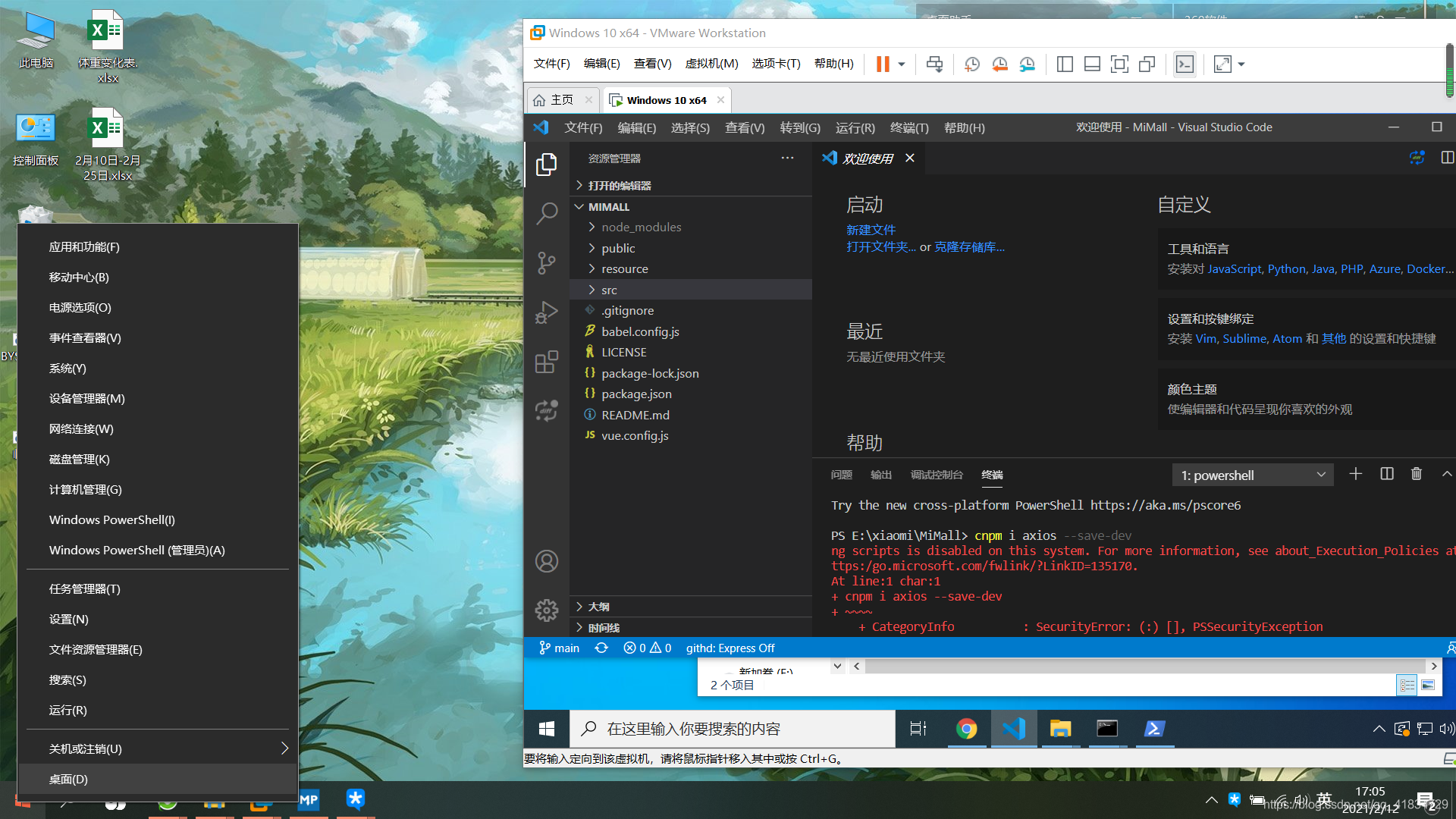Open Explorer panel more actions ellipsis
The width and height of the screenshot is (1456, 819).
[x=787, y=158]
